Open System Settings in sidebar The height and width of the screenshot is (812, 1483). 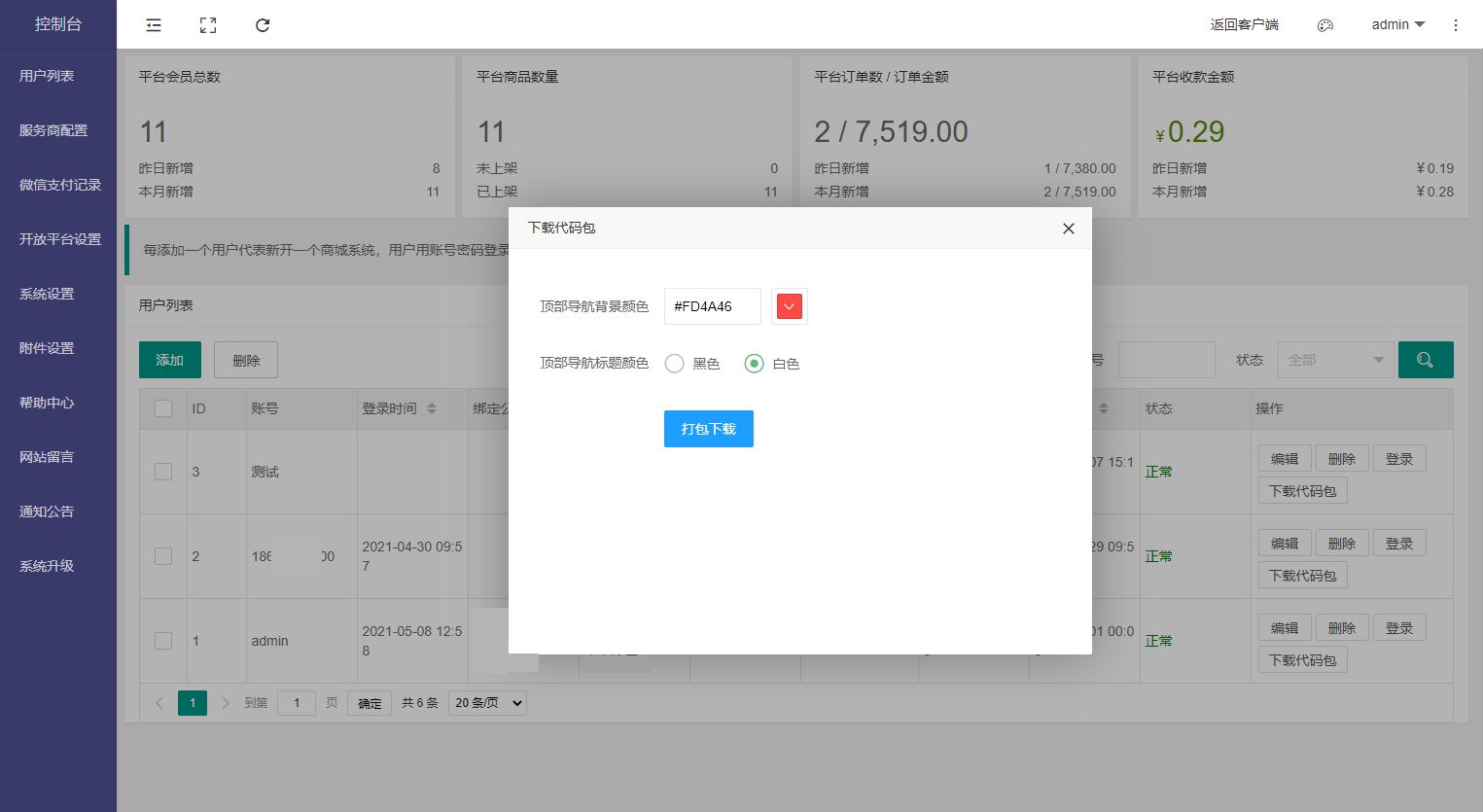coord(47,294)
